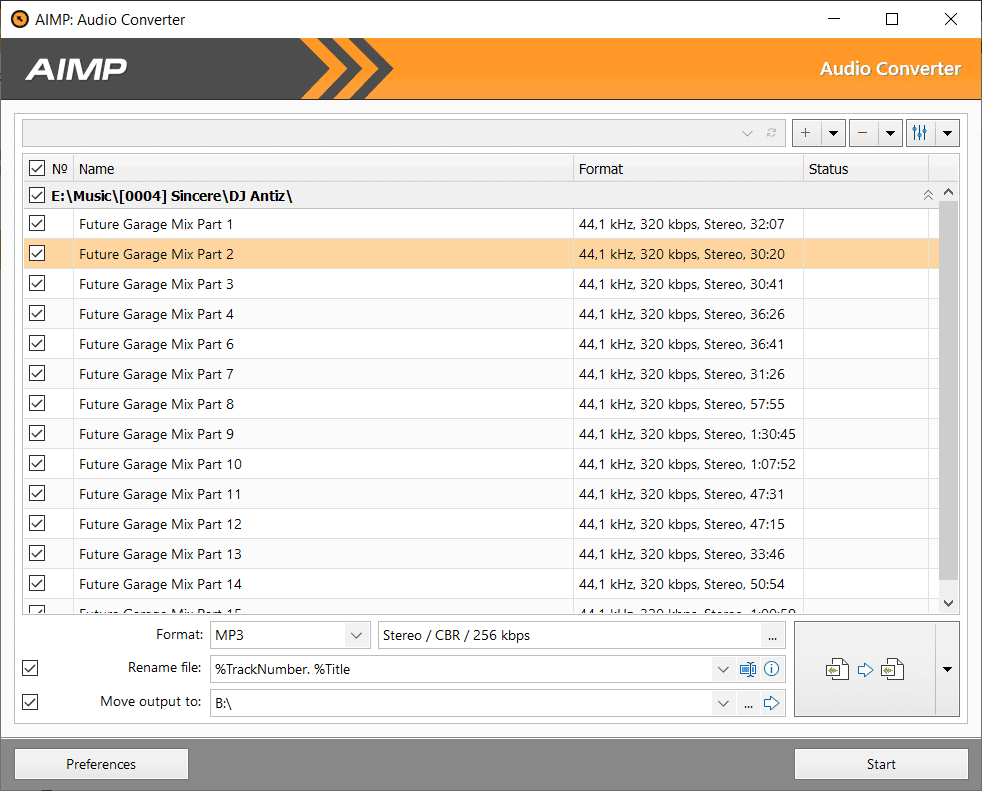
Task: Collapse the DJ Antiz group with double chevron
Action: click(x=928, y=195)
